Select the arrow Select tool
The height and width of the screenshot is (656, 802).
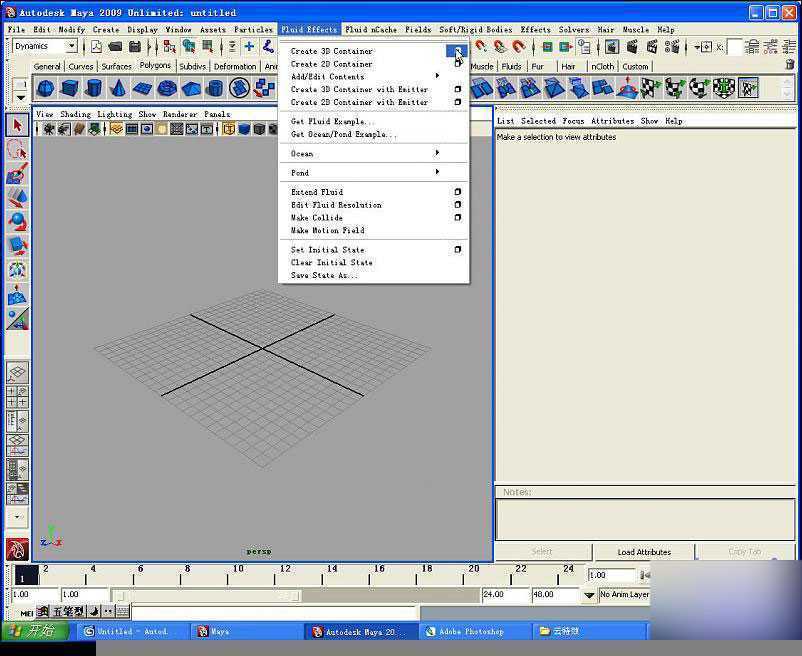(17, 125)
